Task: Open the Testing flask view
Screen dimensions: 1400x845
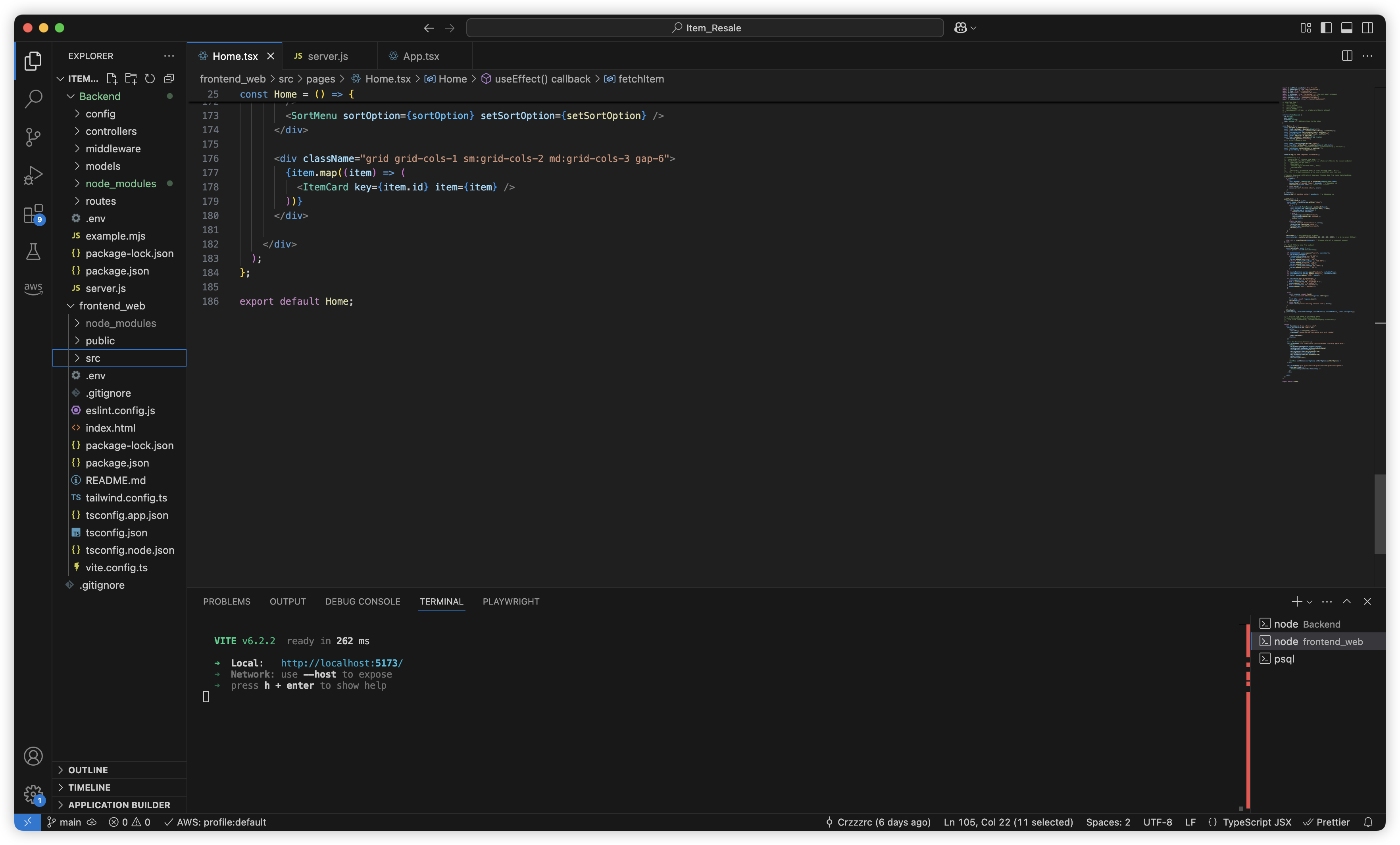Action: (x=33, y=252)
